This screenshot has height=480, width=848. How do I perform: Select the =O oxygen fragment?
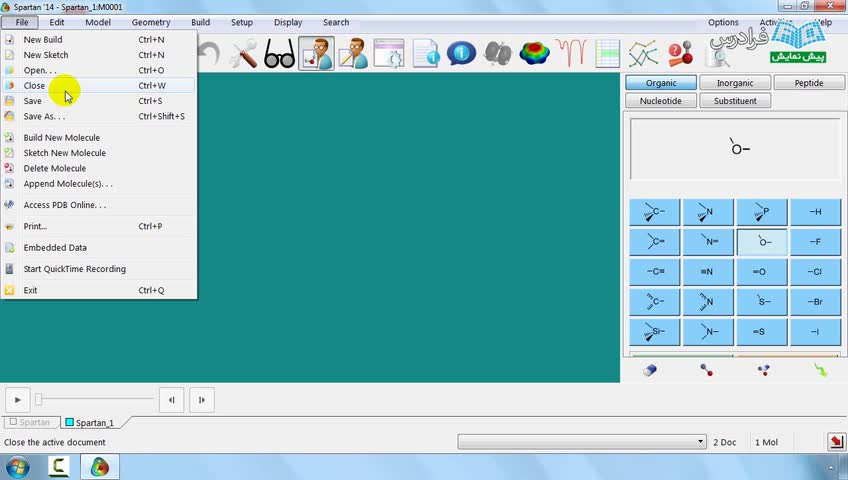pos(761,272)
